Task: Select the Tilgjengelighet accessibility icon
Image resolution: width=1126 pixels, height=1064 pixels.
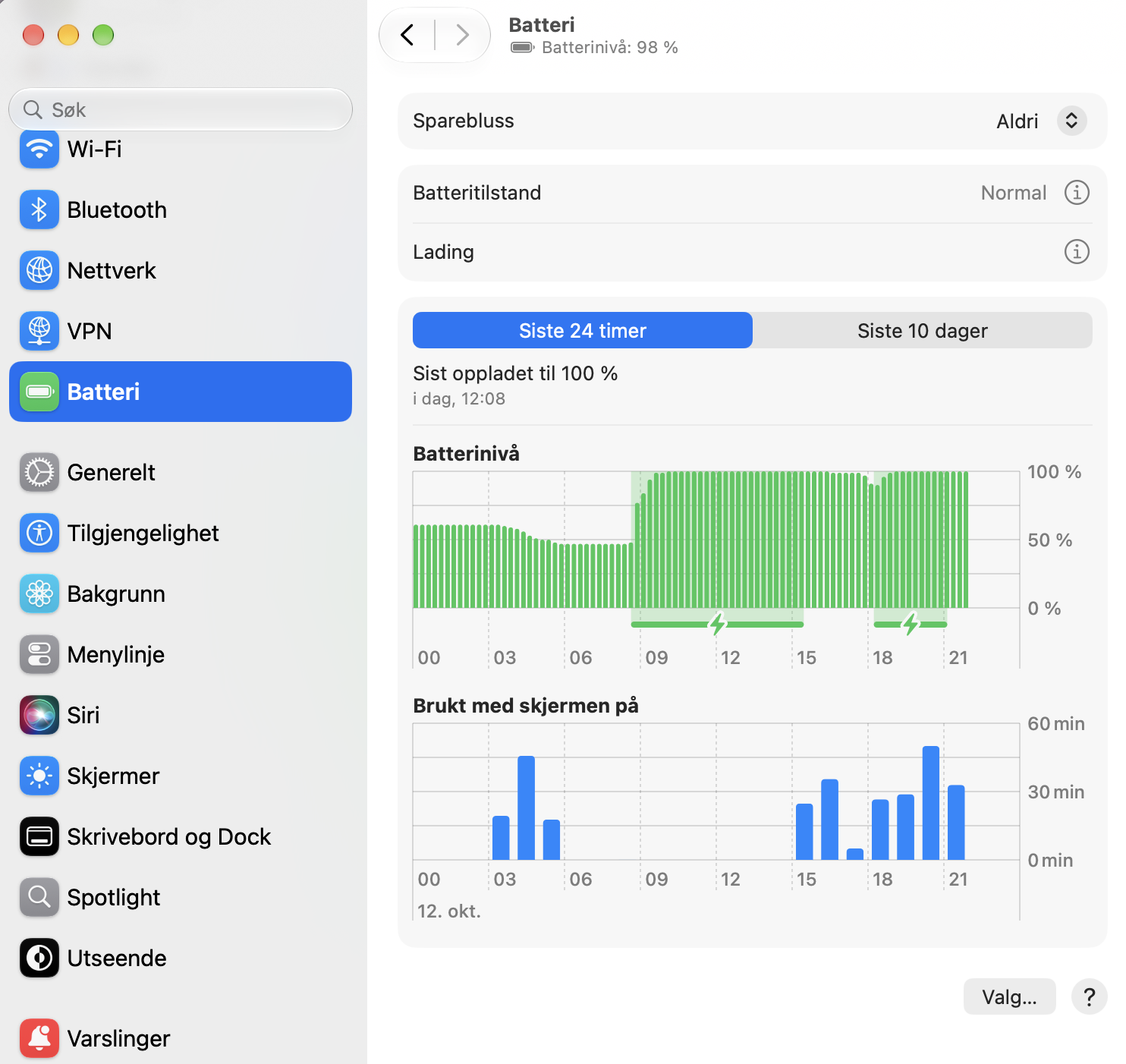Action: tap(39, 533)
